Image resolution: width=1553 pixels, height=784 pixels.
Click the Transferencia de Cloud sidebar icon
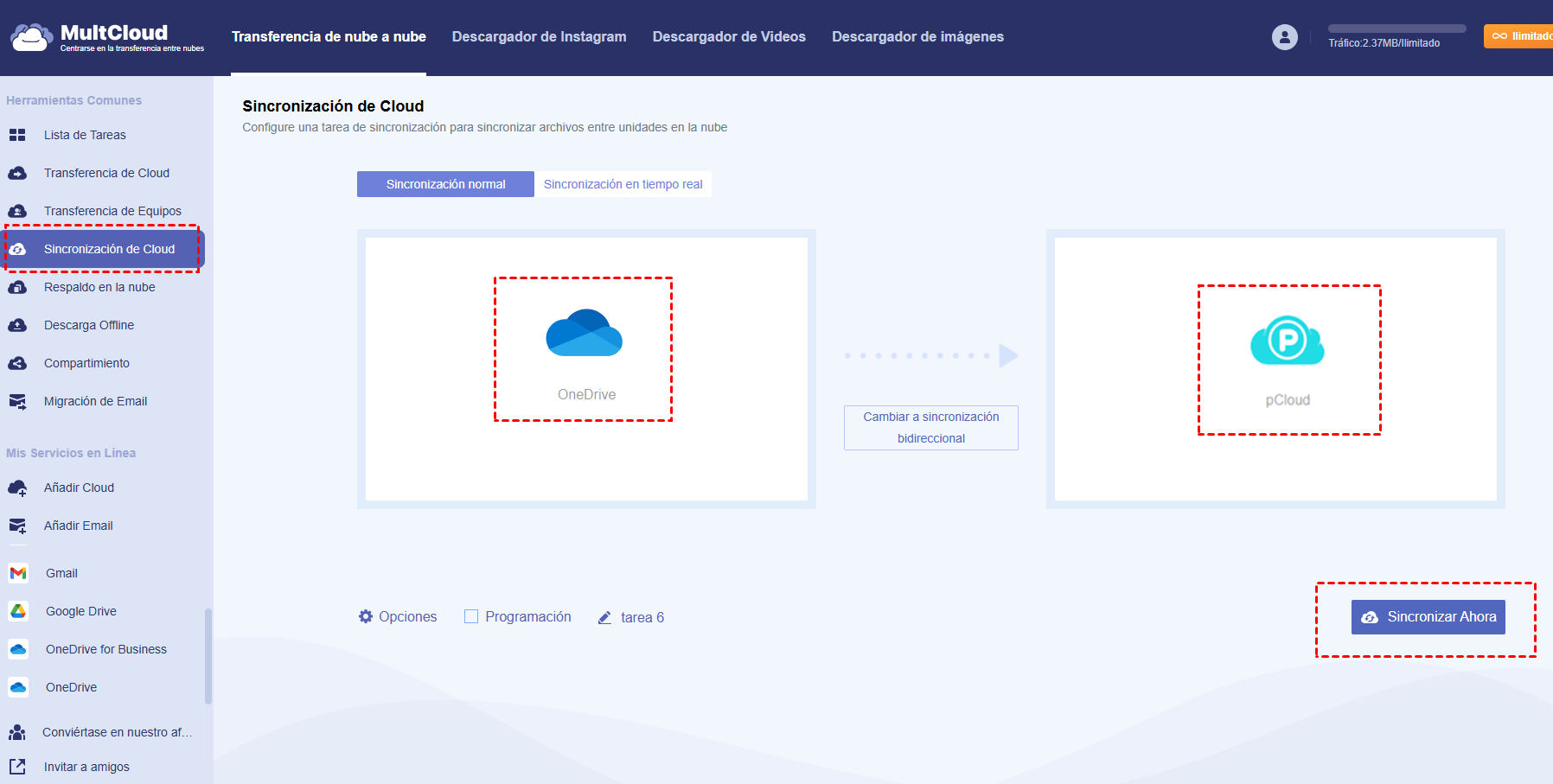tap(17, 173)
